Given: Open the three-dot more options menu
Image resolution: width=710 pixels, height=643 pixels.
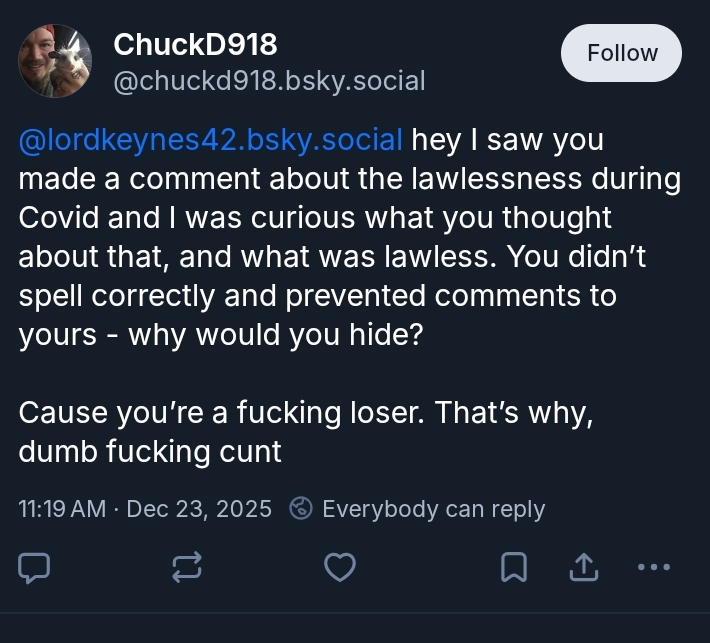Looking at the screenshot, I should tap(653, 567).
